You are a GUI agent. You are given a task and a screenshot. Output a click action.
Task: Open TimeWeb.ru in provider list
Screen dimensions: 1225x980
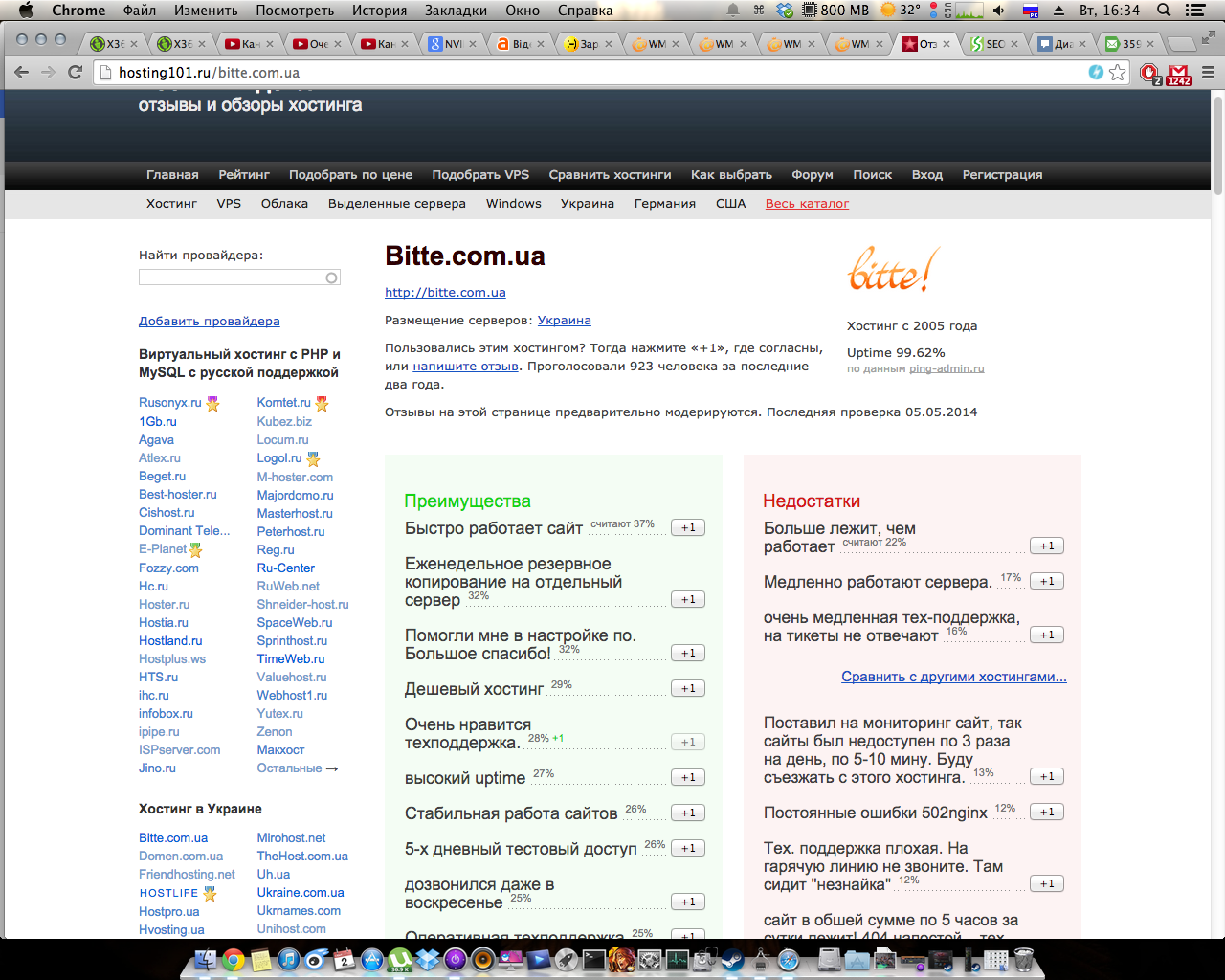(291, 658)
